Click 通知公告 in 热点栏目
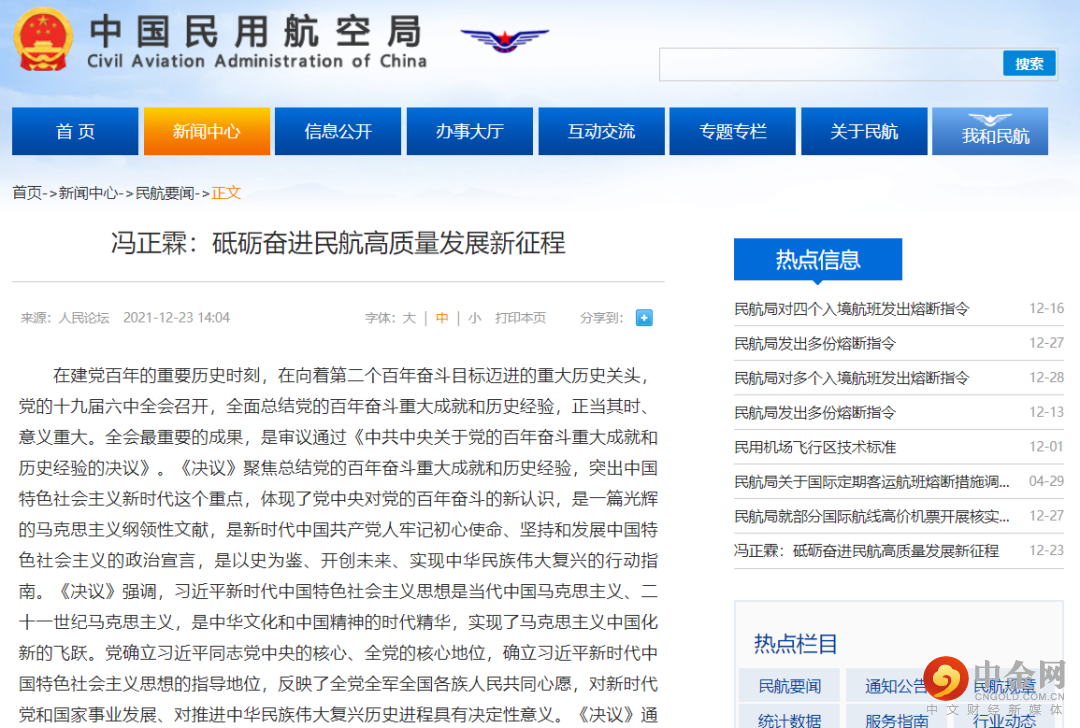 pos(895,685)
